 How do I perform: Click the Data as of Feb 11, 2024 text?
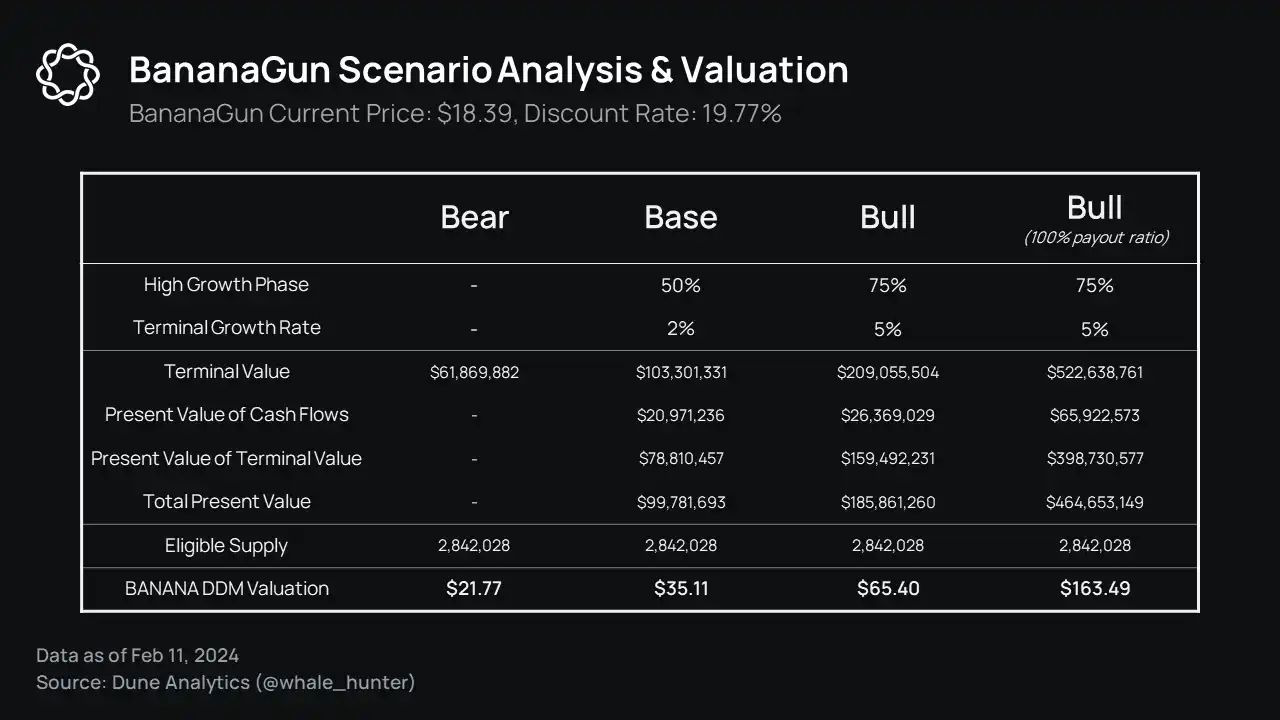pyautogui.click(x=137, y=656)
